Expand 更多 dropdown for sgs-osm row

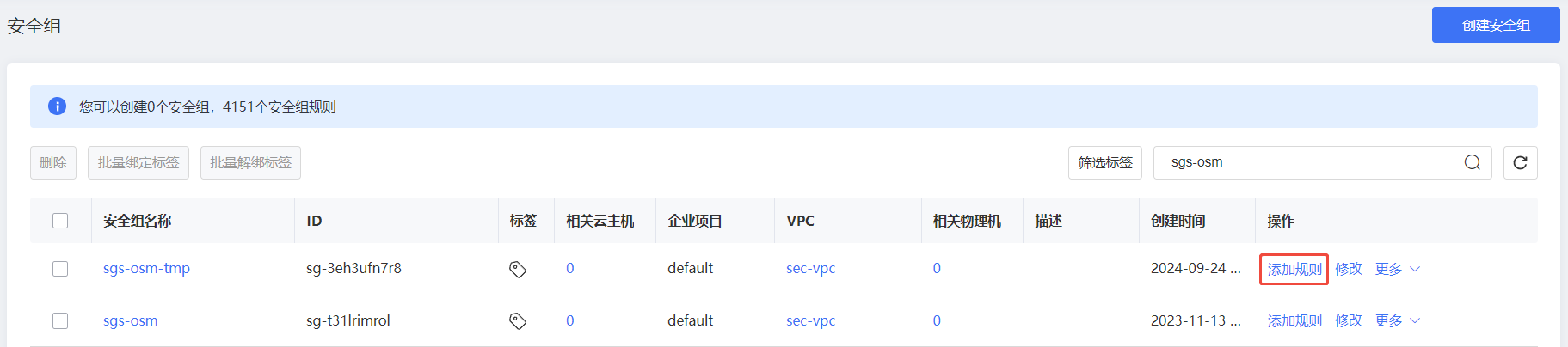coord(1397,320)
